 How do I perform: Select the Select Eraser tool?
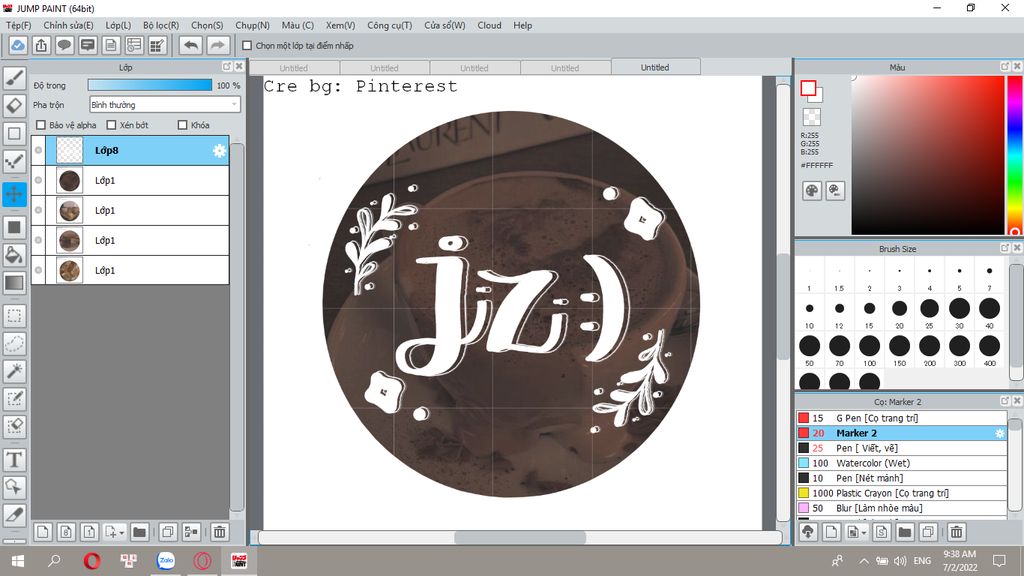pos(14,426)
